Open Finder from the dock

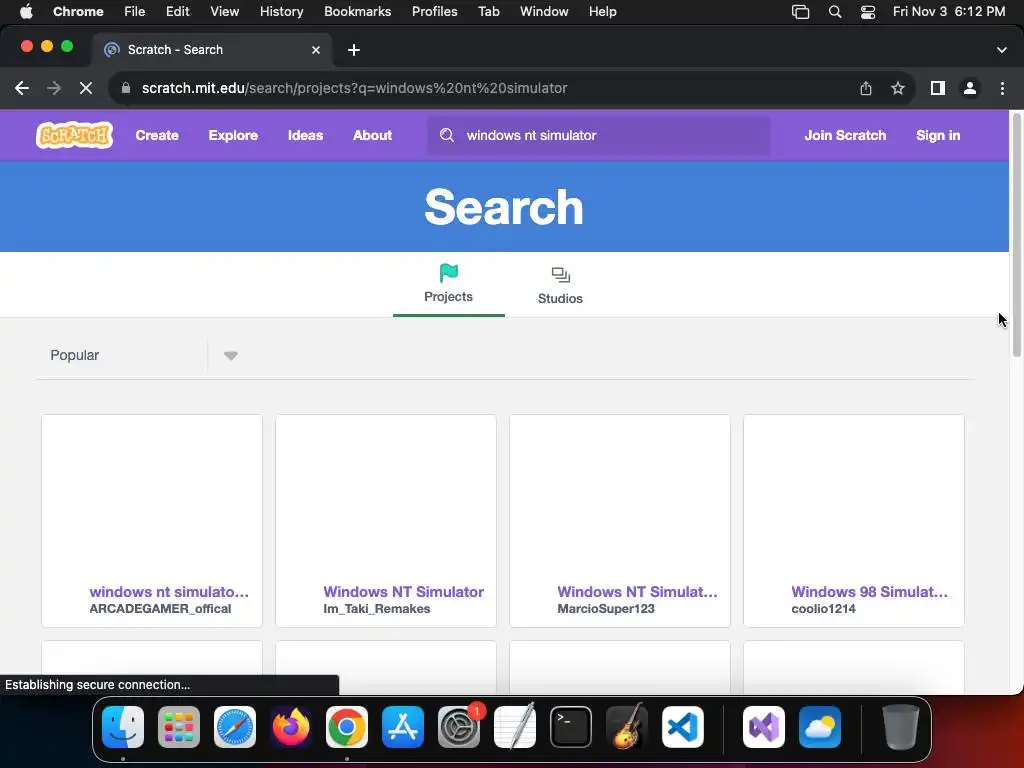pos(123,727)
